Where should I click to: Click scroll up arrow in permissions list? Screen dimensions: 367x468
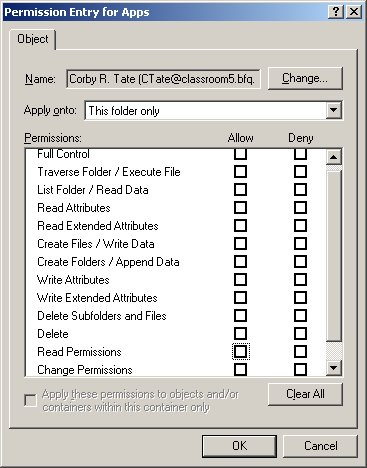[x=334, y=157]
